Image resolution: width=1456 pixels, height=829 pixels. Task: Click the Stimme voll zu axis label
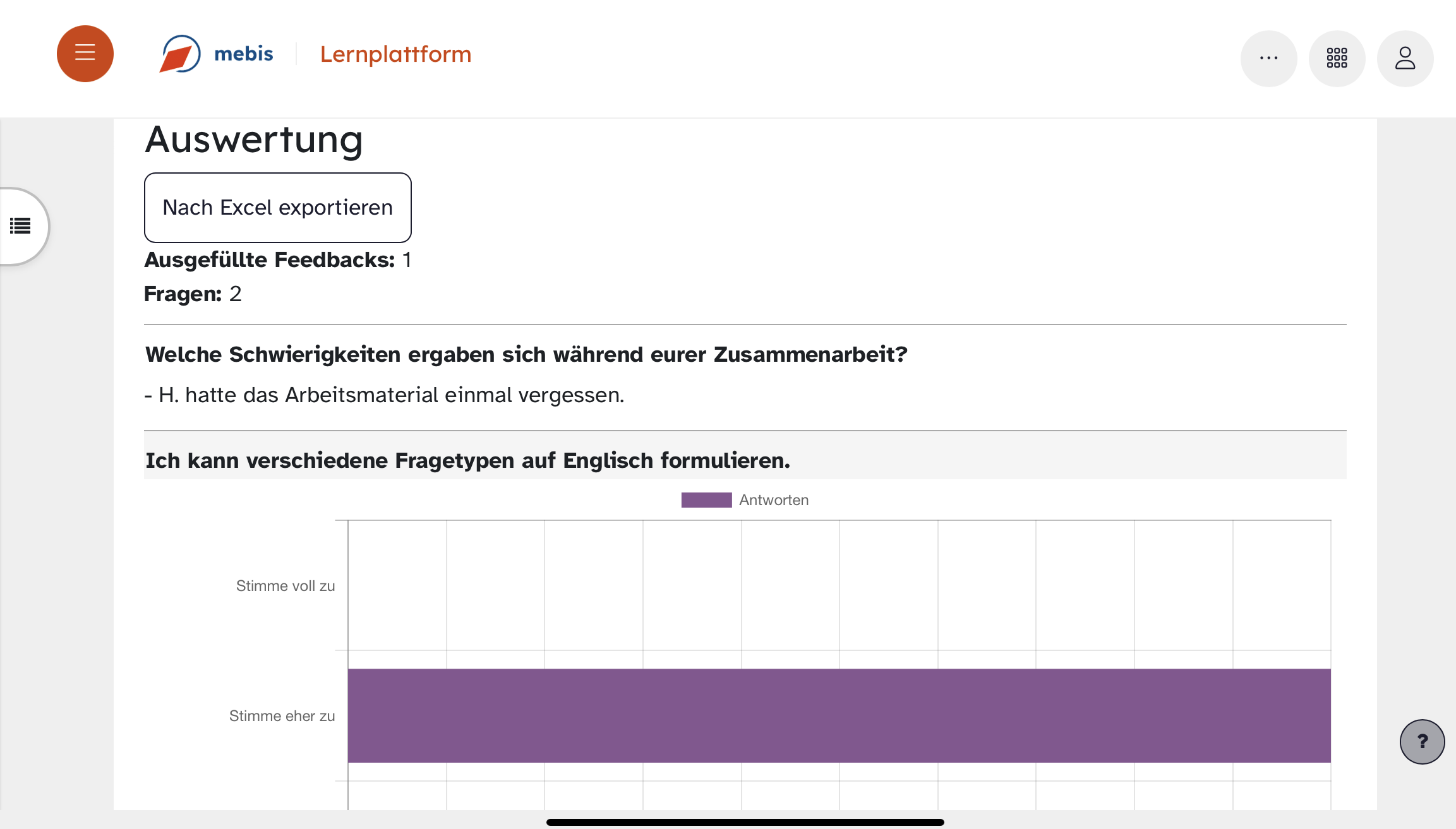[x=286, y=586]
